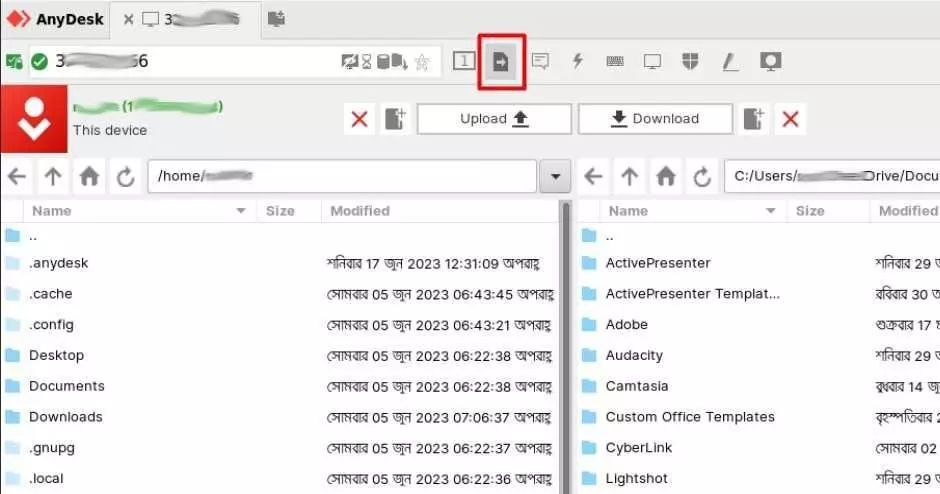The height and width of the screenshot is (494, 940).
Task: Click the local /home path field
Action: 342,176
